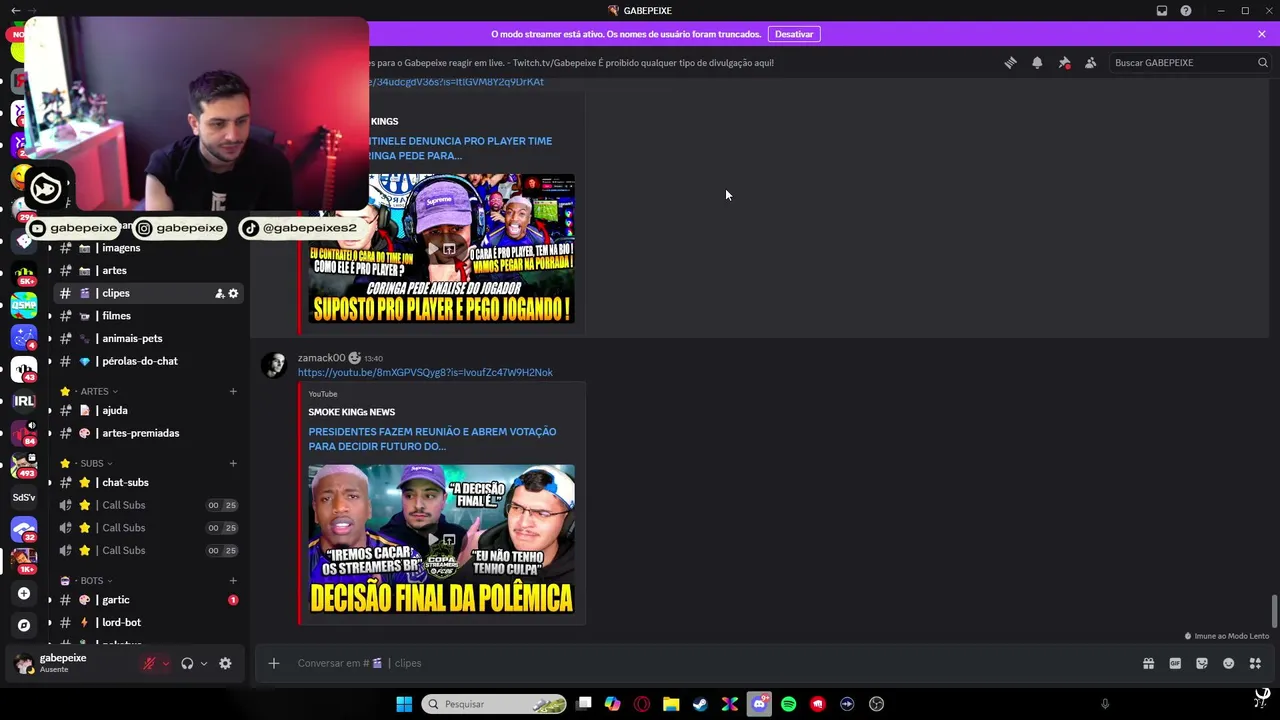Open OBS Studio from the taskbar
Viewport: 1280px width, 720px height.
click(x=876, y=704)
